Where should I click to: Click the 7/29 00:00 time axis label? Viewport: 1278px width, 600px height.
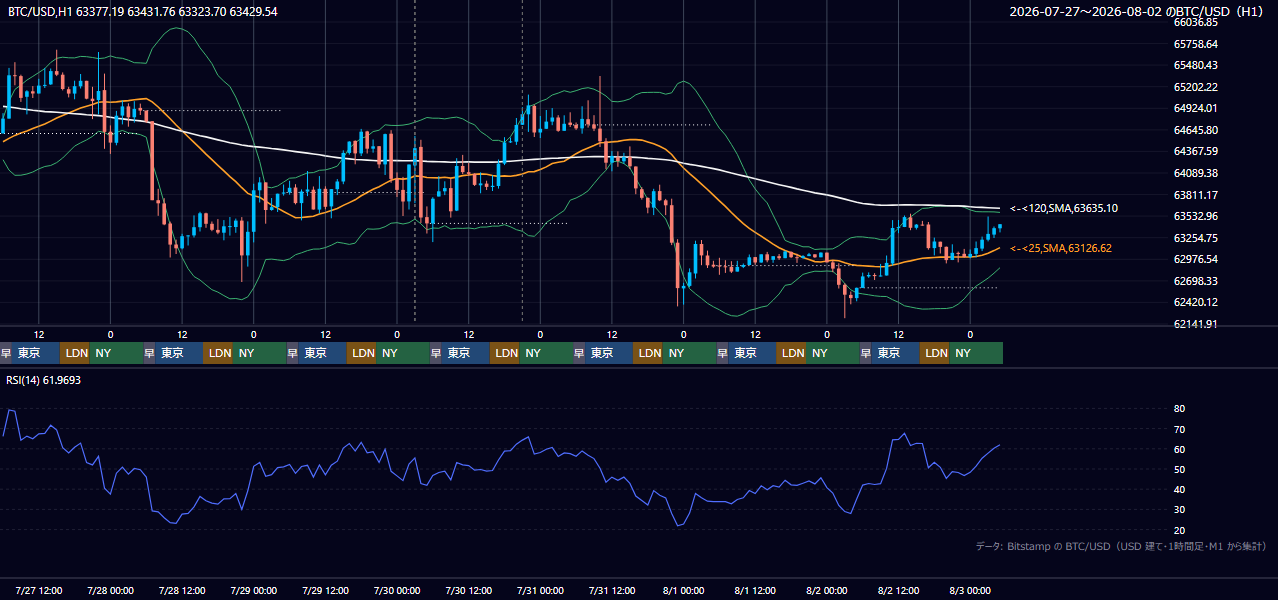[x=254, y=590]
